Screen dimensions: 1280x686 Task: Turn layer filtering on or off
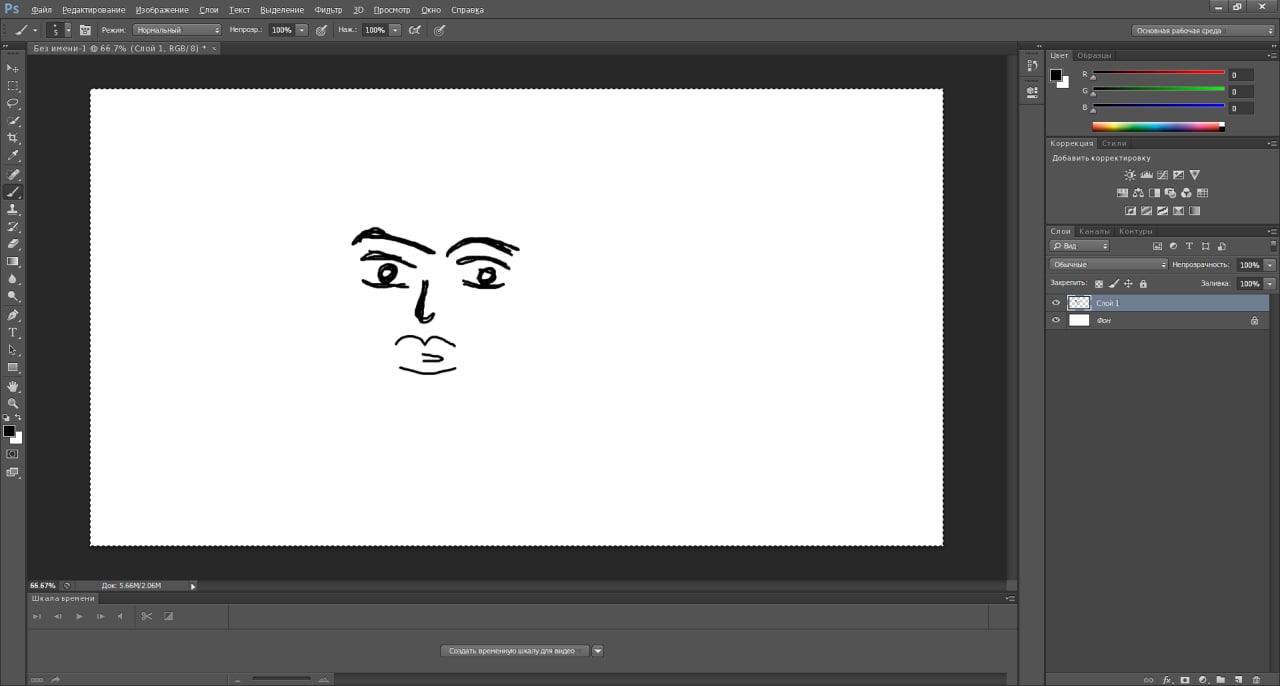(1272, 244)
